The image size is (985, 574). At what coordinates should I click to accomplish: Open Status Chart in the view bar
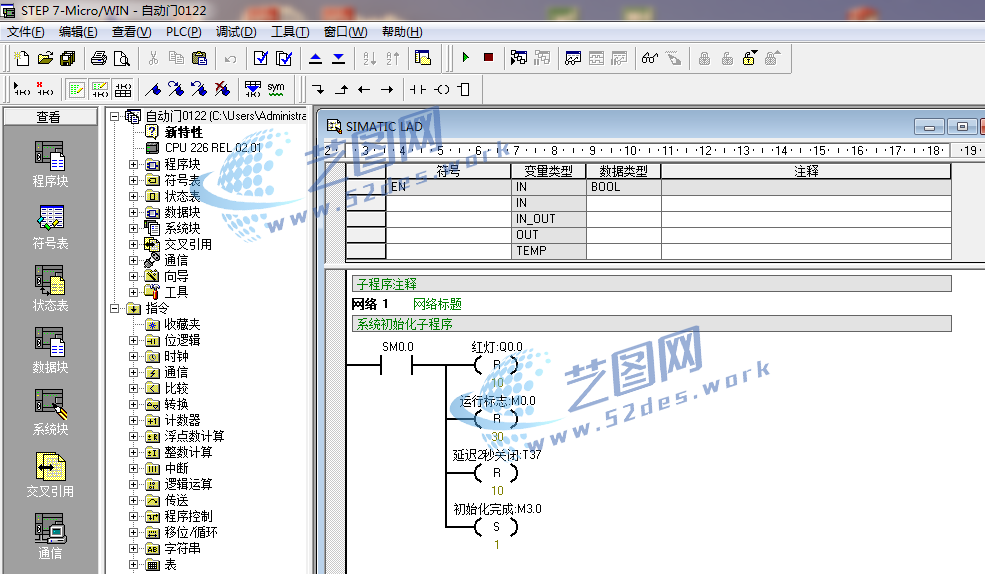(x=50, y=288)
